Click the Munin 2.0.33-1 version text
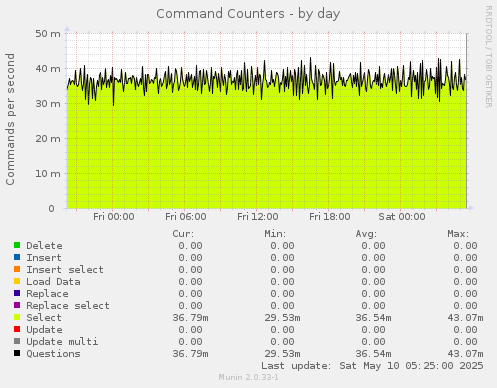Viewport: 497px width, 388px height. point(248,377)
